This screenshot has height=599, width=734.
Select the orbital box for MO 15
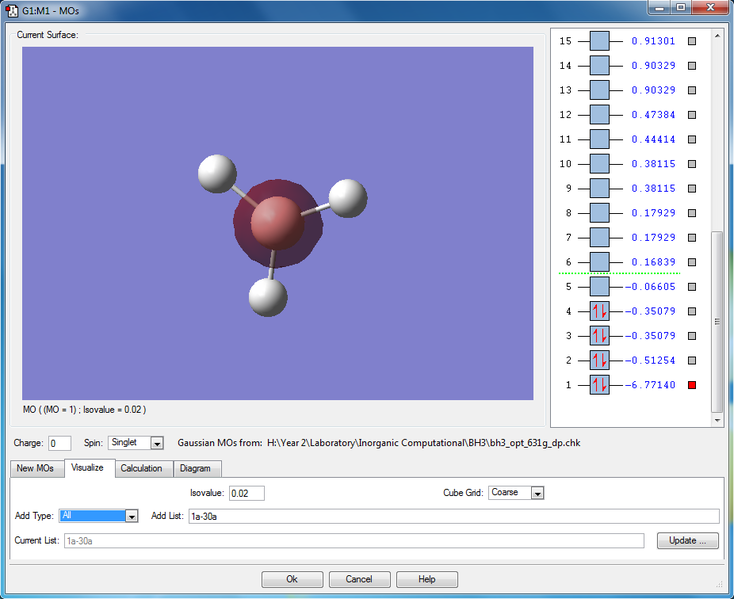(599, 41)
